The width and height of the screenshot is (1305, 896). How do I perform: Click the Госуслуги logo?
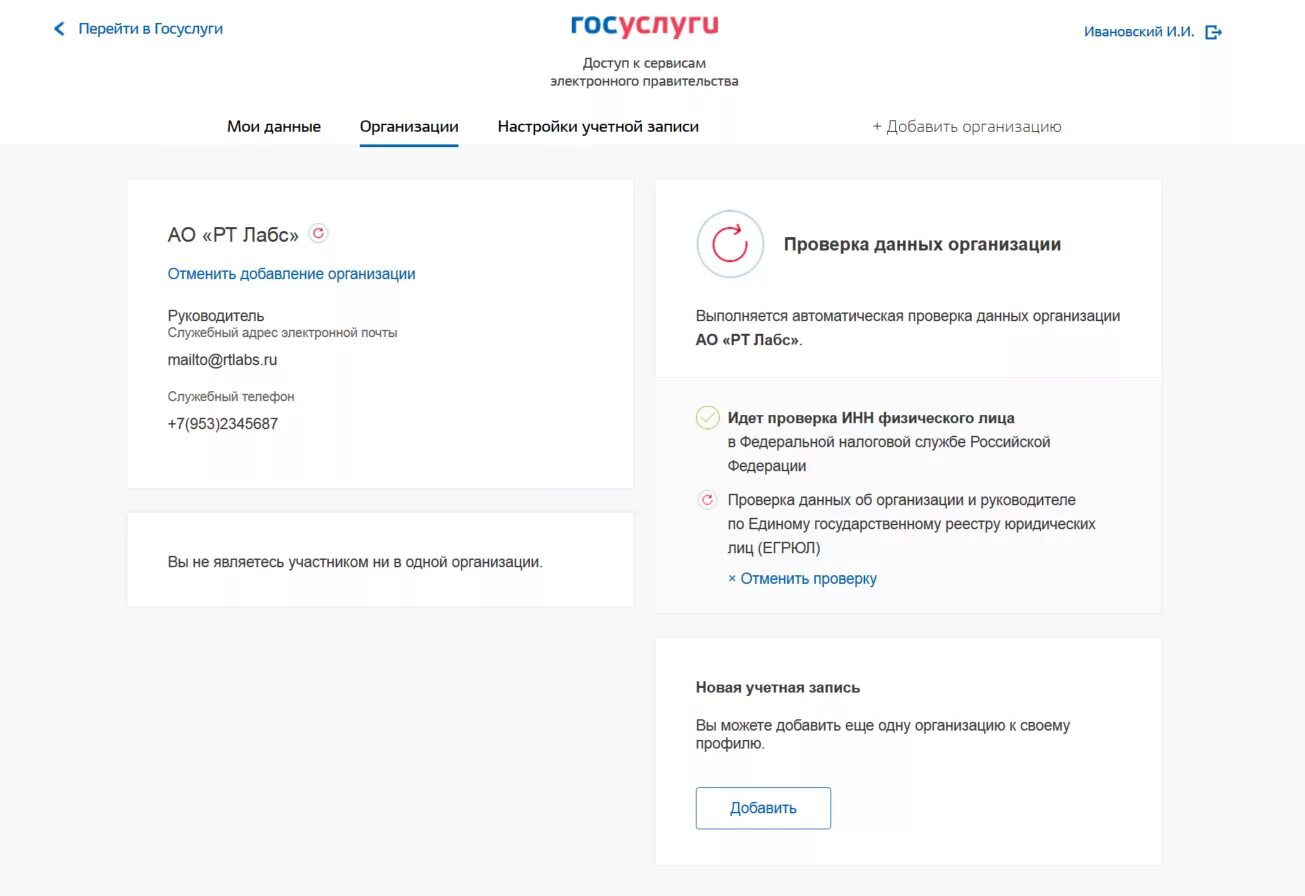pos(644,26)
